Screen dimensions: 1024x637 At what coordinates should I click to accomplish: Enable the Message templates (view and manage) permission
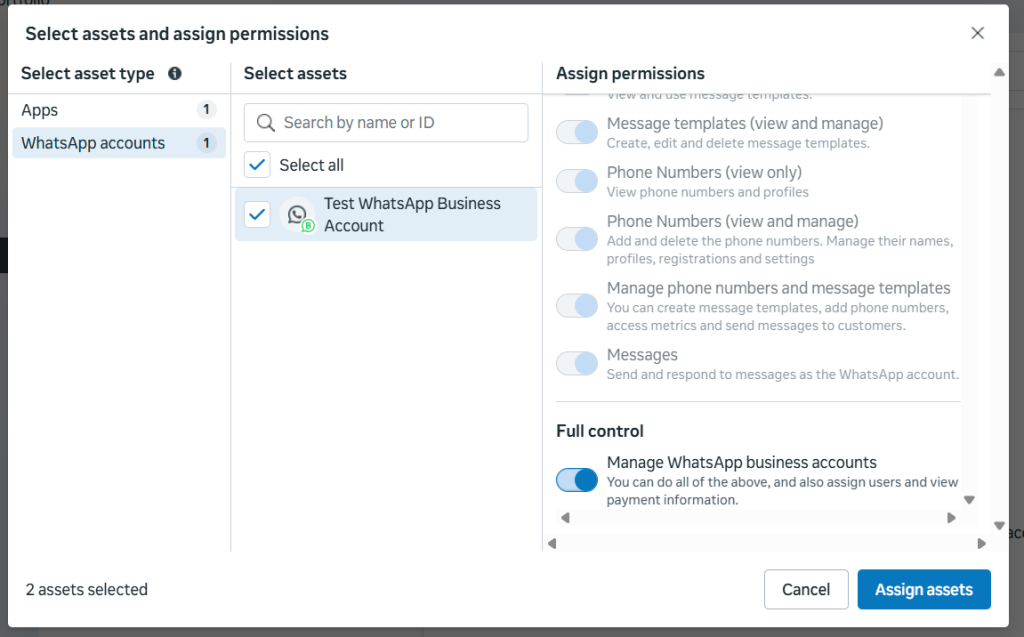pyautogui.click(x=576, y=131)
